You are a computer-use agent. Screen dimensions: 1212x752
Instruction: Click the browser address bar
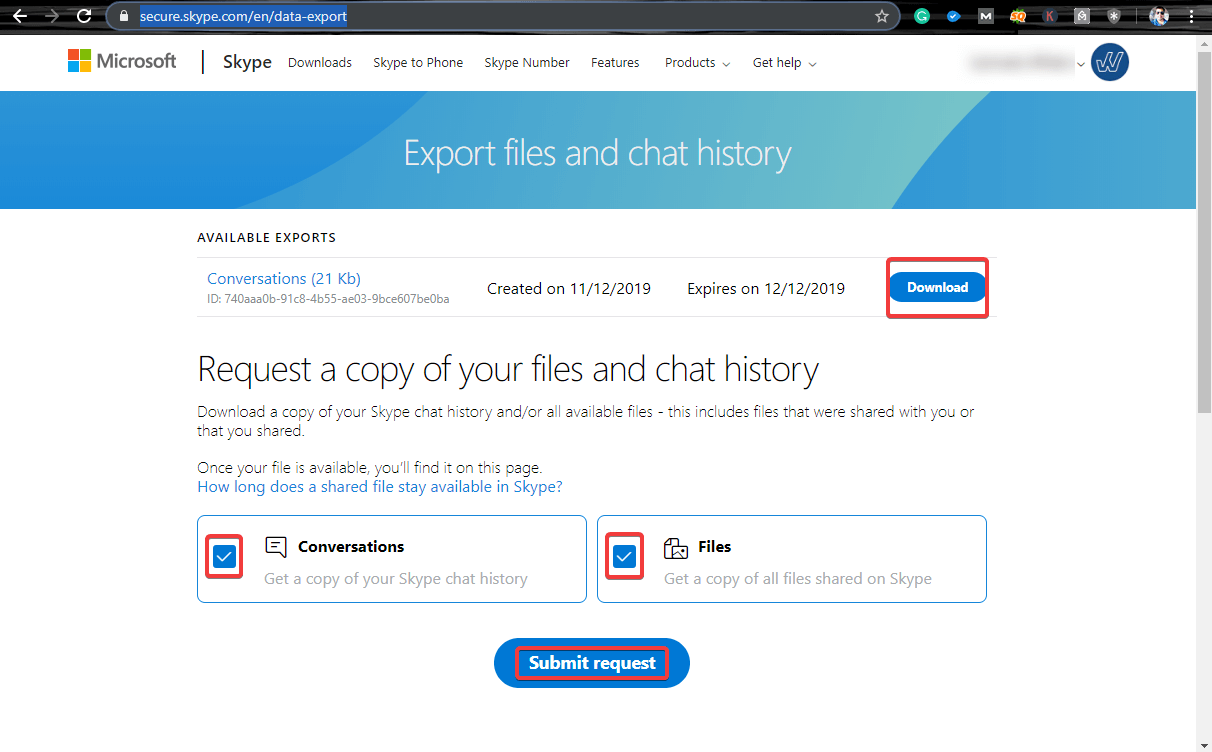click(300, 16)
